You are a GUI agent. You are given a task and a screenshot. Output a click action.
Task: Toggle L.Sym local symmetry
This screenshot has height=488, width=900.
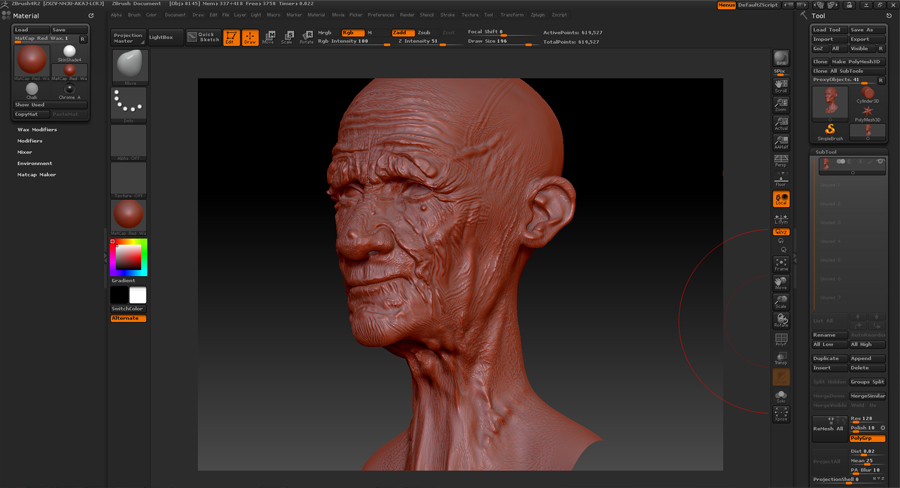pyautogui.click(x=781, y=219)
